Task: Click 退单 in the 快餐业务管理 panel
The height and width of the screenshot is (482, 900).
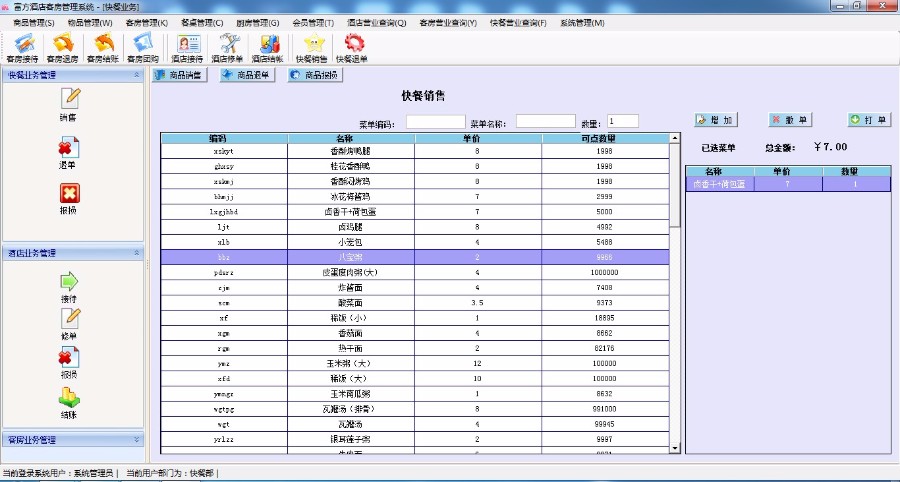Action: (68, 153)
